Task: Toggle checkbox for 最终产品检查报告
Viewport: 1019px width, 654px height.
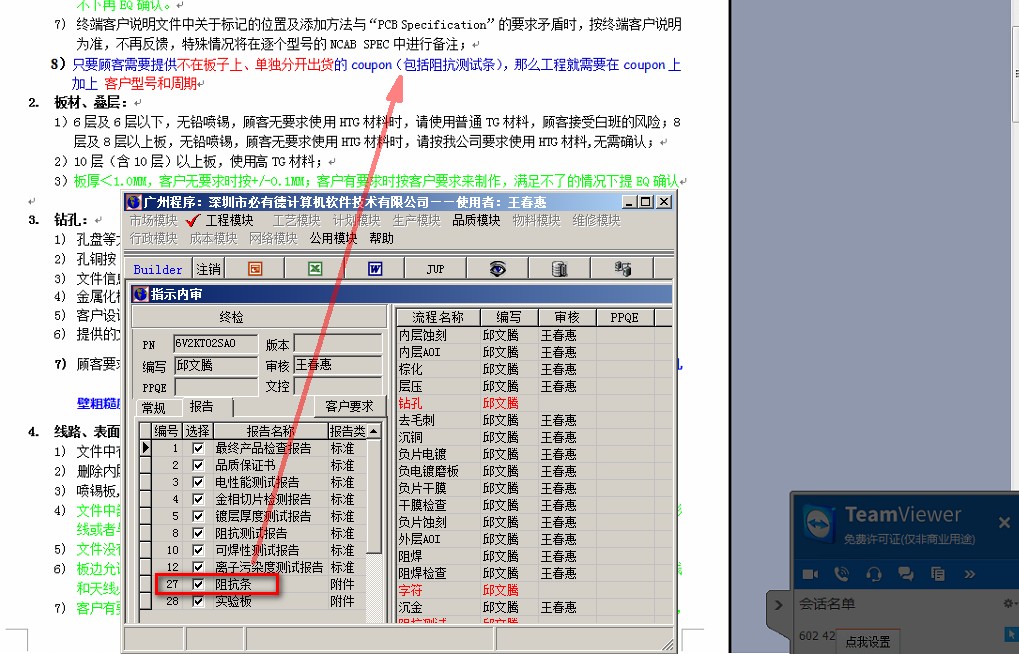Action: point(198,449)
